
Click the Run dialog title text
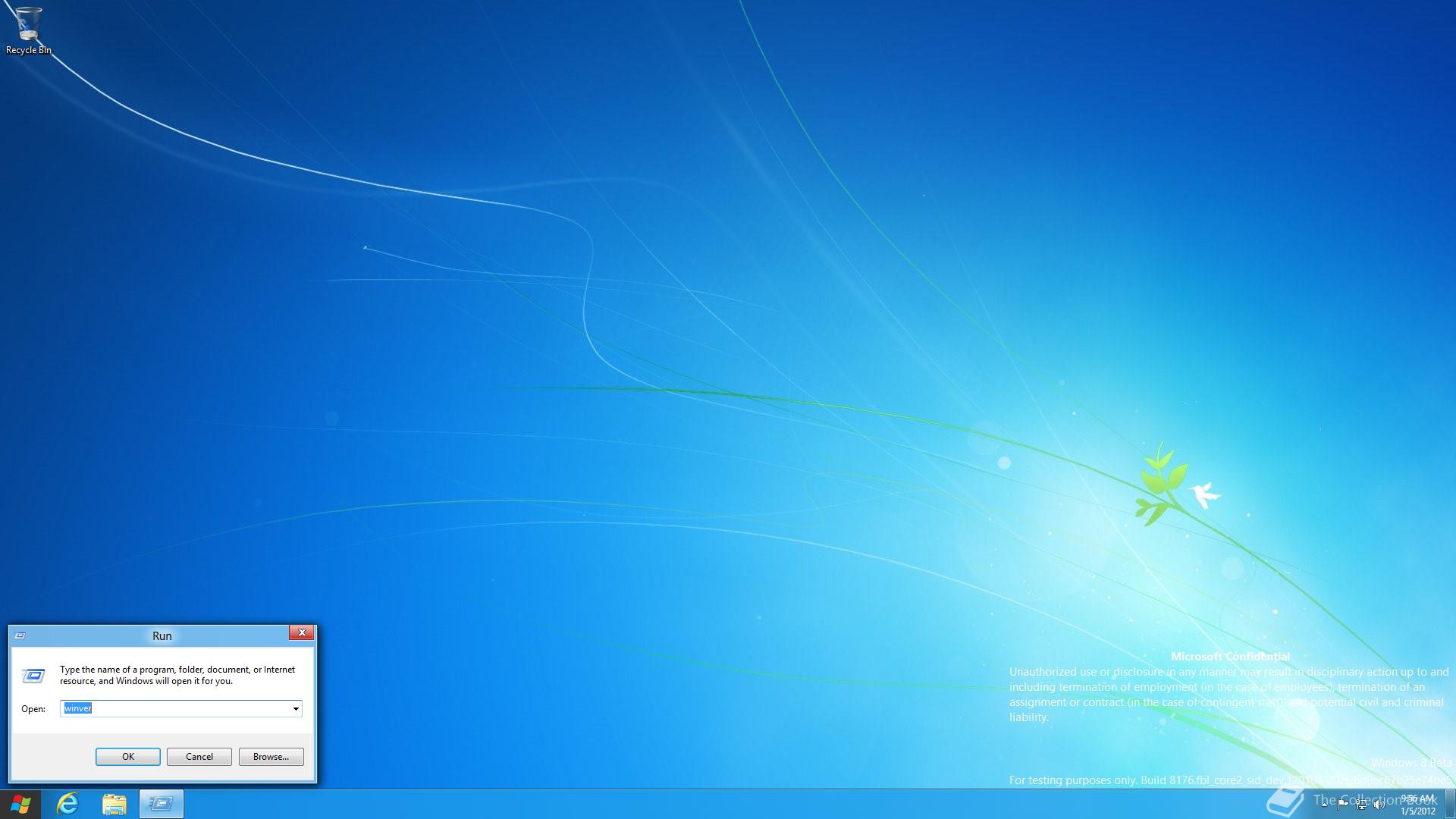pos(162,636)
